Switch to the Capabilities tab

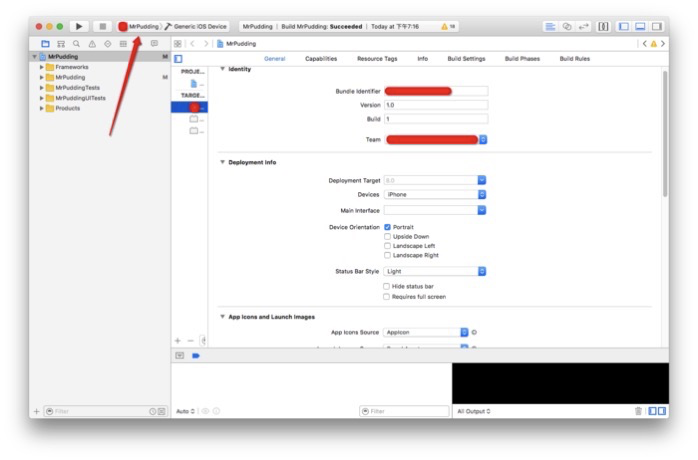pyautogui.click(x=321, y=59)
